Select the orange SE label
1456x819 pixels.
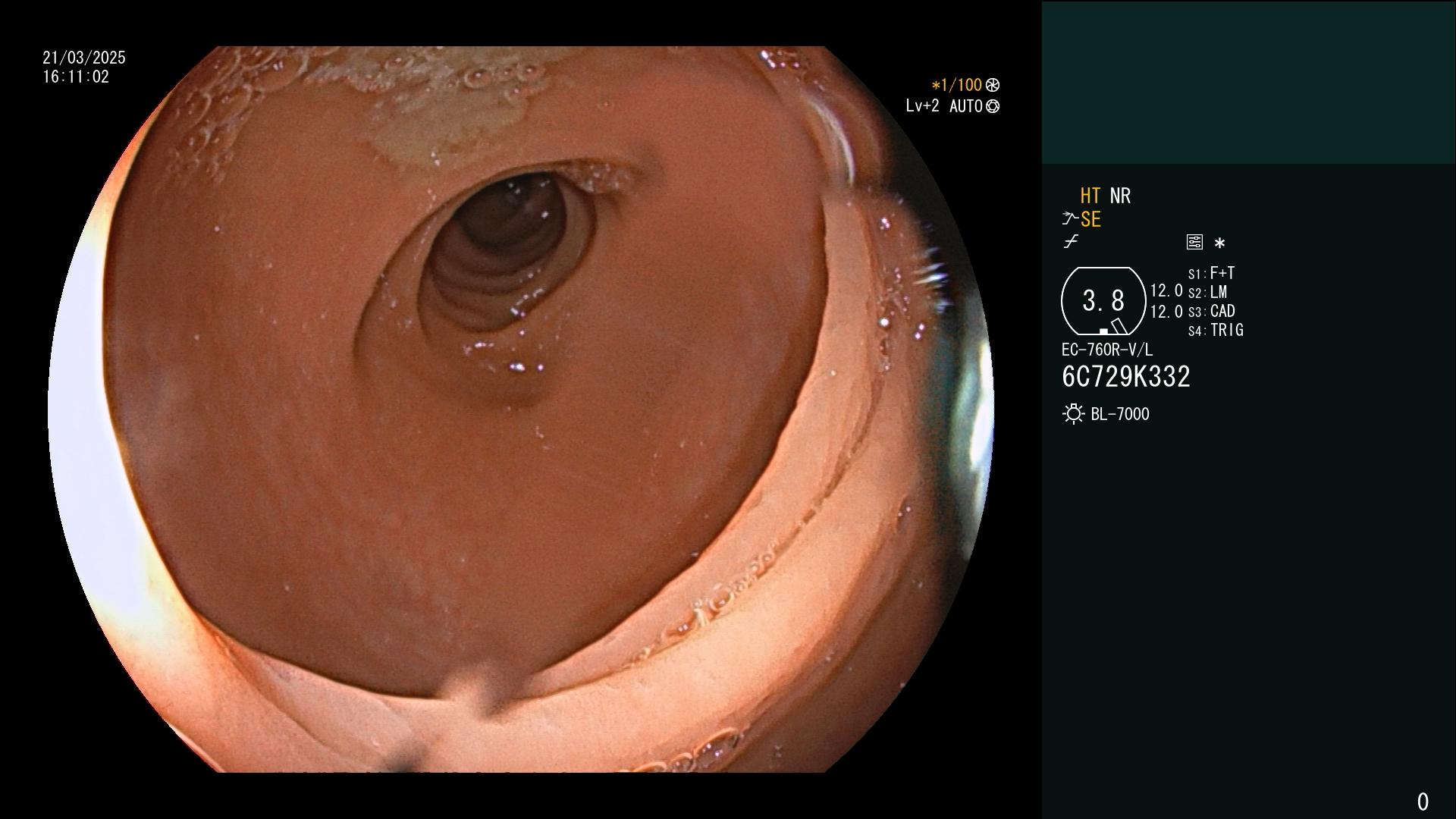[x=1090, y=219]
